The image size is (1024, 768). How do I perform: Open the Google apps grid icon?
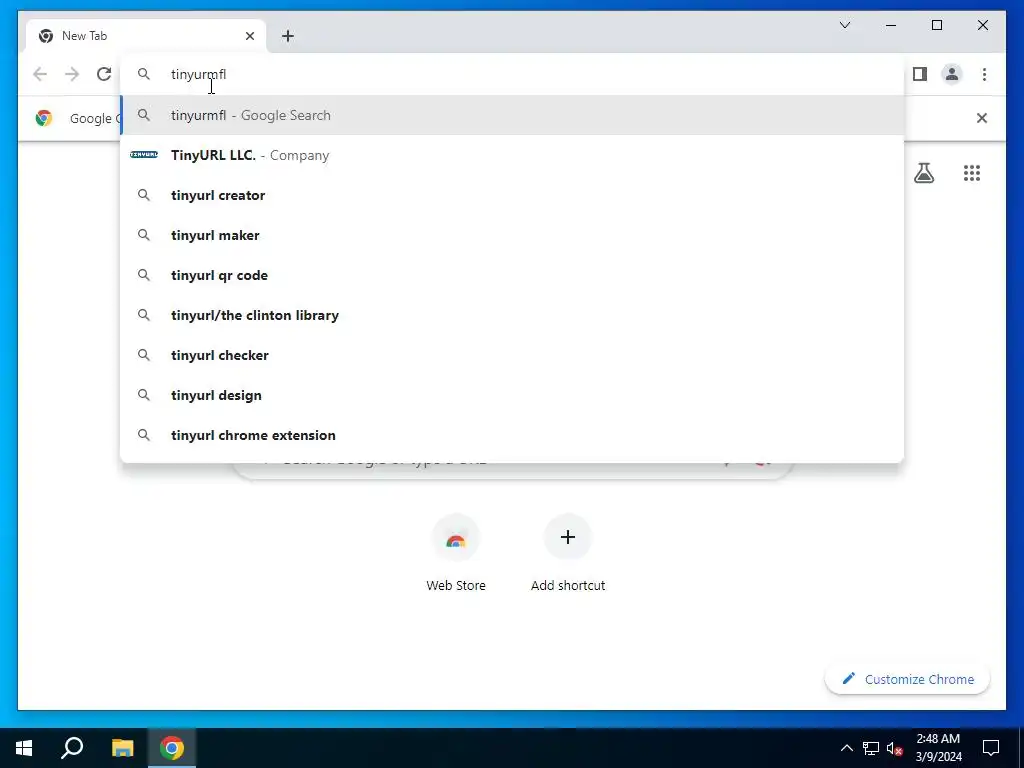pyautogui.click(x=972, y=173)
